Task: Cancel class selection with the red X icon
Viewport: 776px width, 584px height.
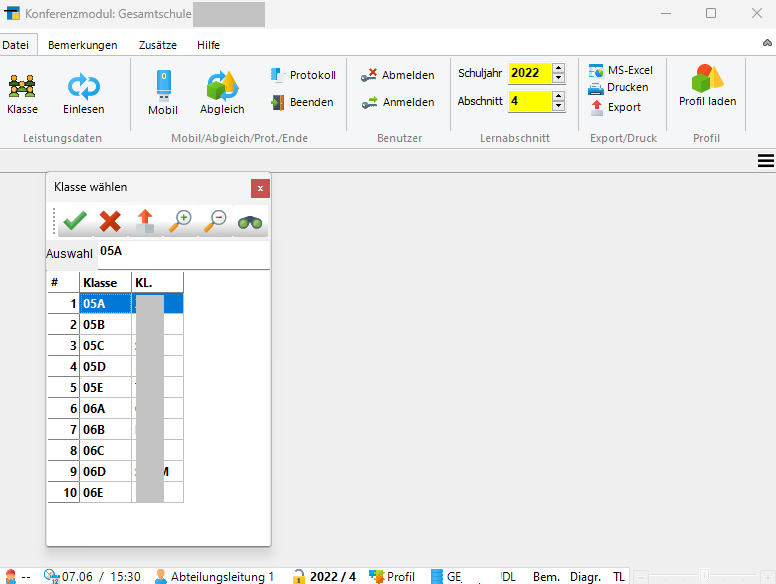Action: pos(110,221)
